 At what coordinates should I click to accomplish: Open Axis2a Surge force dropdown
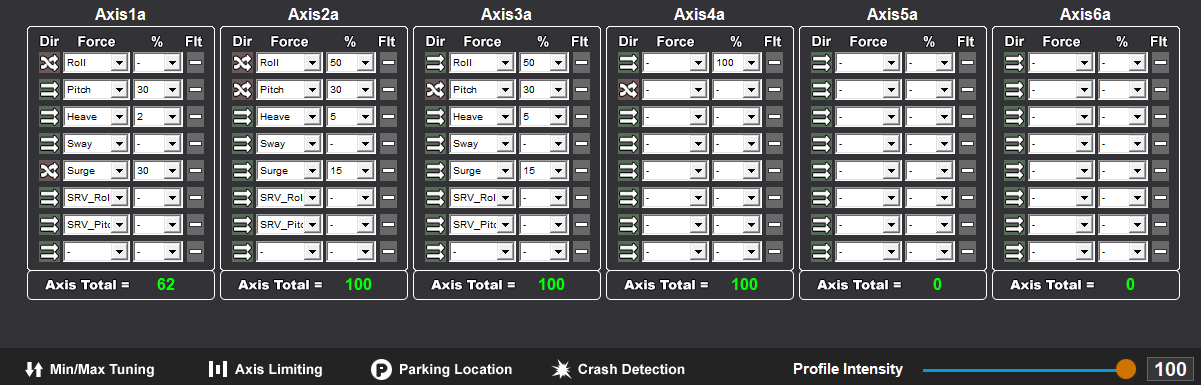coord(289,170)
